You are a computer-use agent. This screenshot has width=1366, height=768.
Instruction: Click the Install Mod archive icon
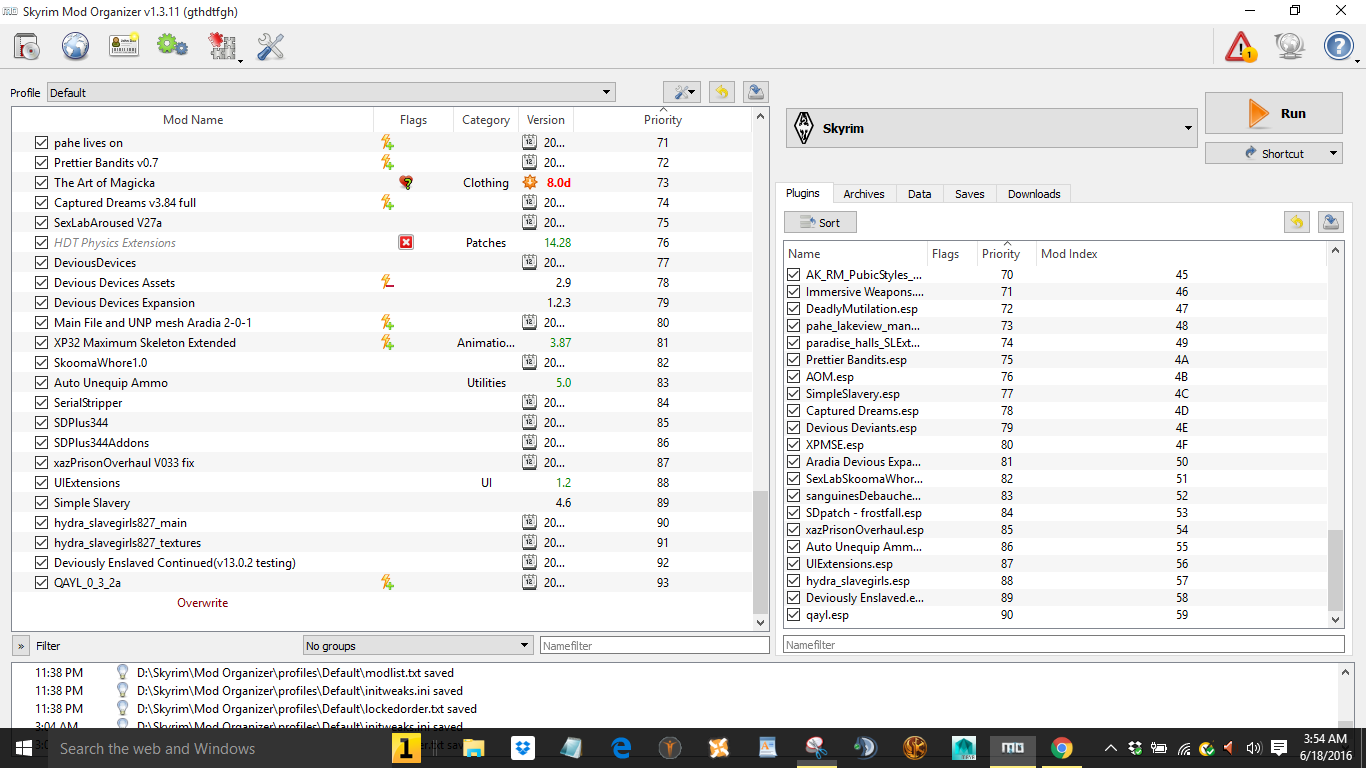point(27,46)
